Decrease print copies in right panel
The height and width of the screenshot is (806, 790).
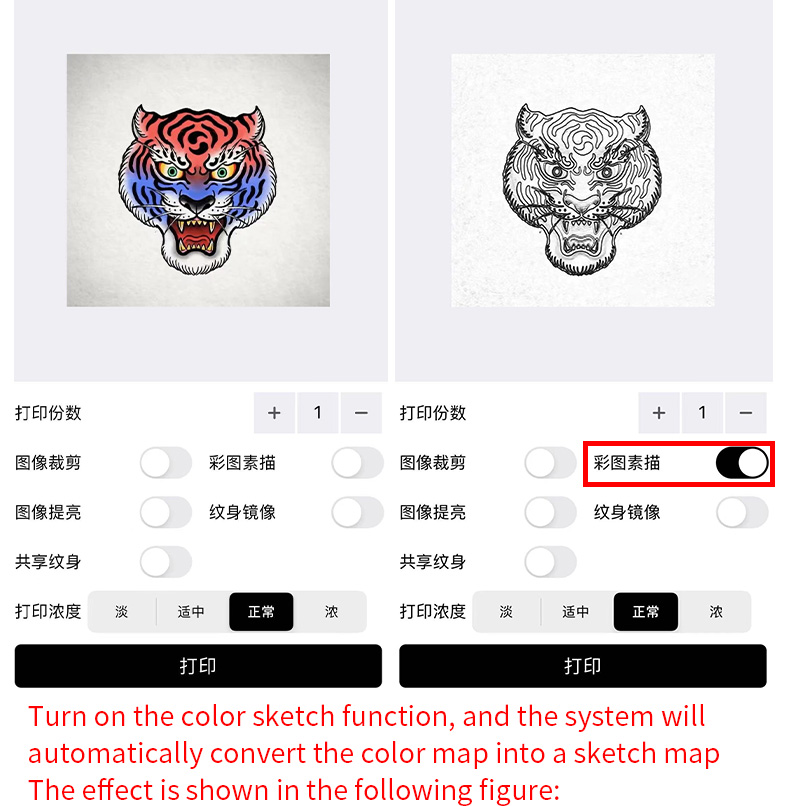click(x=746, y=413)
